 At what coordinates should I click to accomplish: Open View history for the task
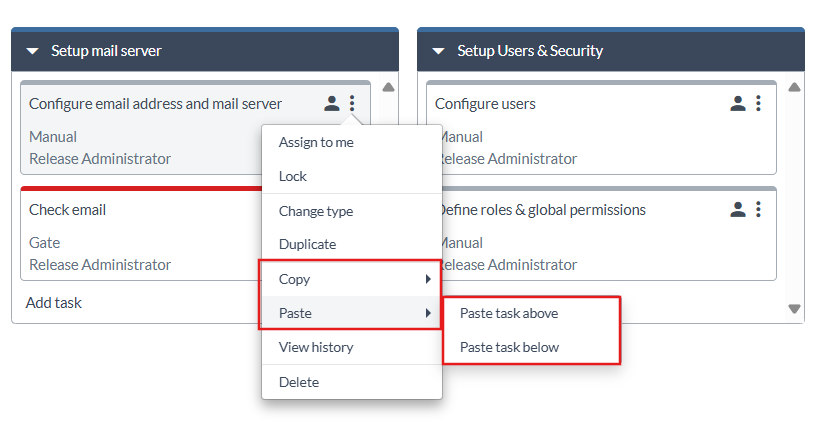point(315,347)
